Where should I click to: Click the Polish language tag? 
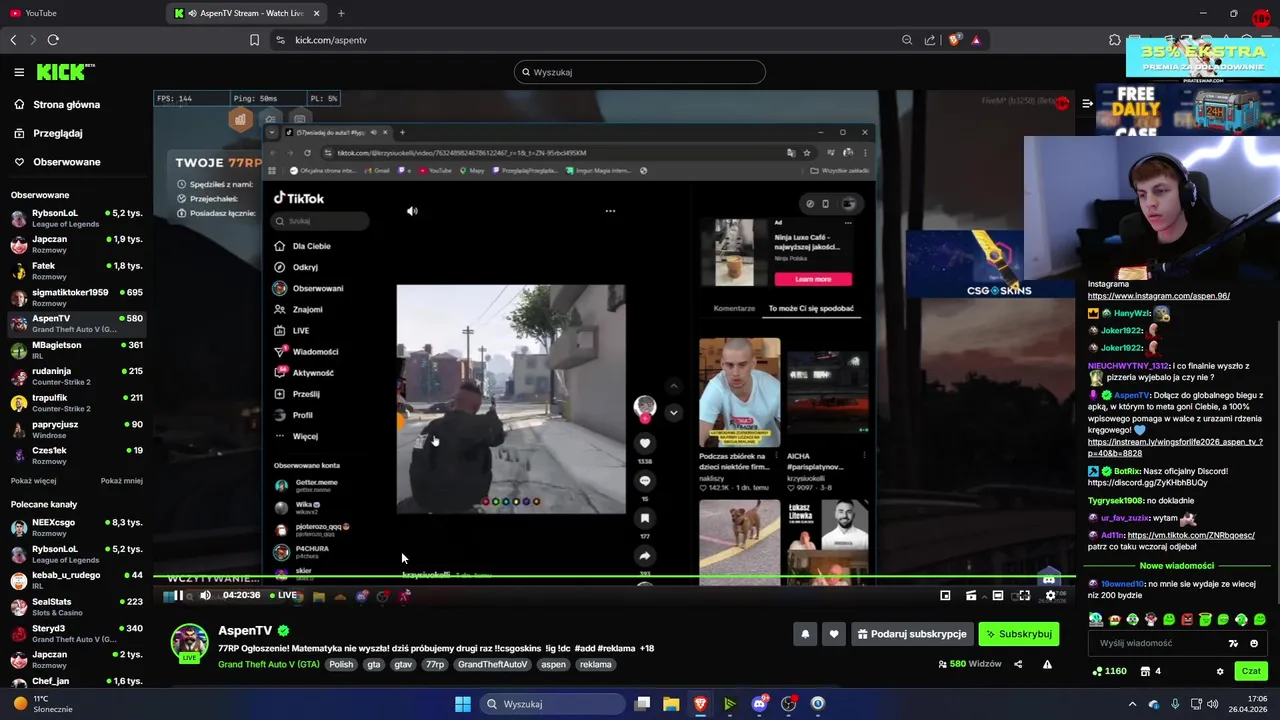point(341,664)
